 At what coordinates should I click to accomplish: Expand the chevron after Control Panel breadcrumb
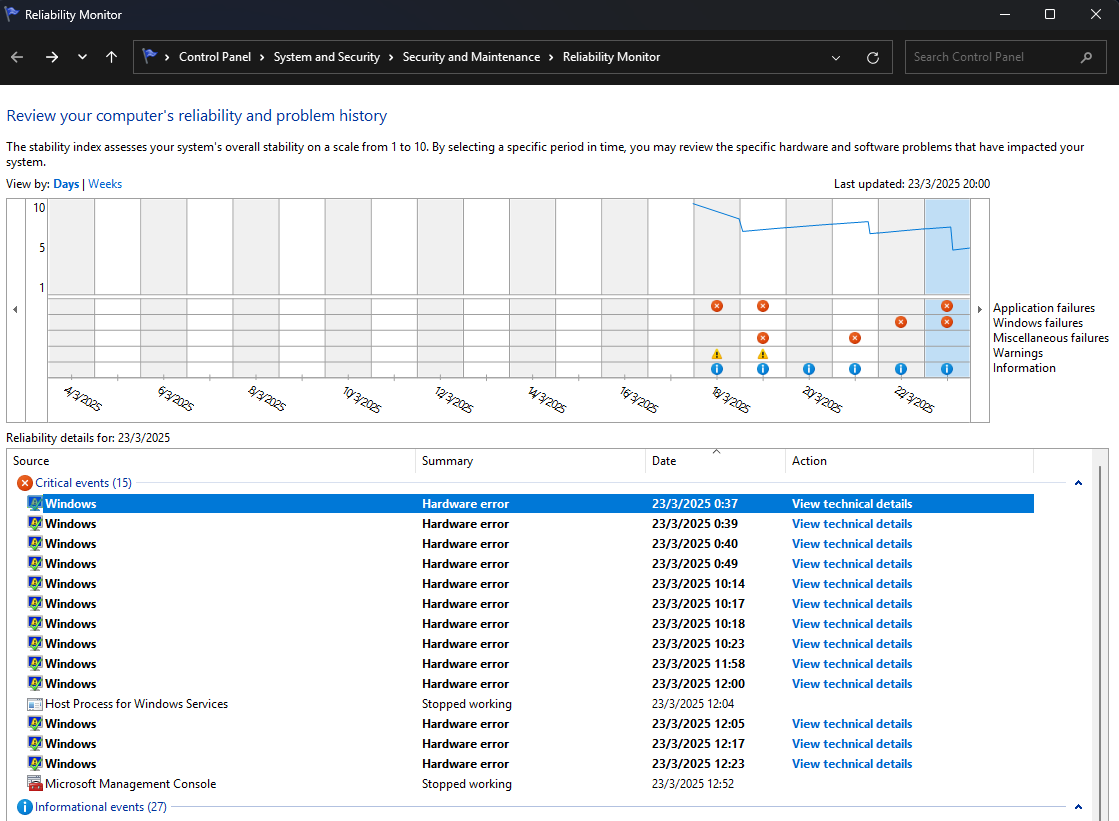coord(262,57)
